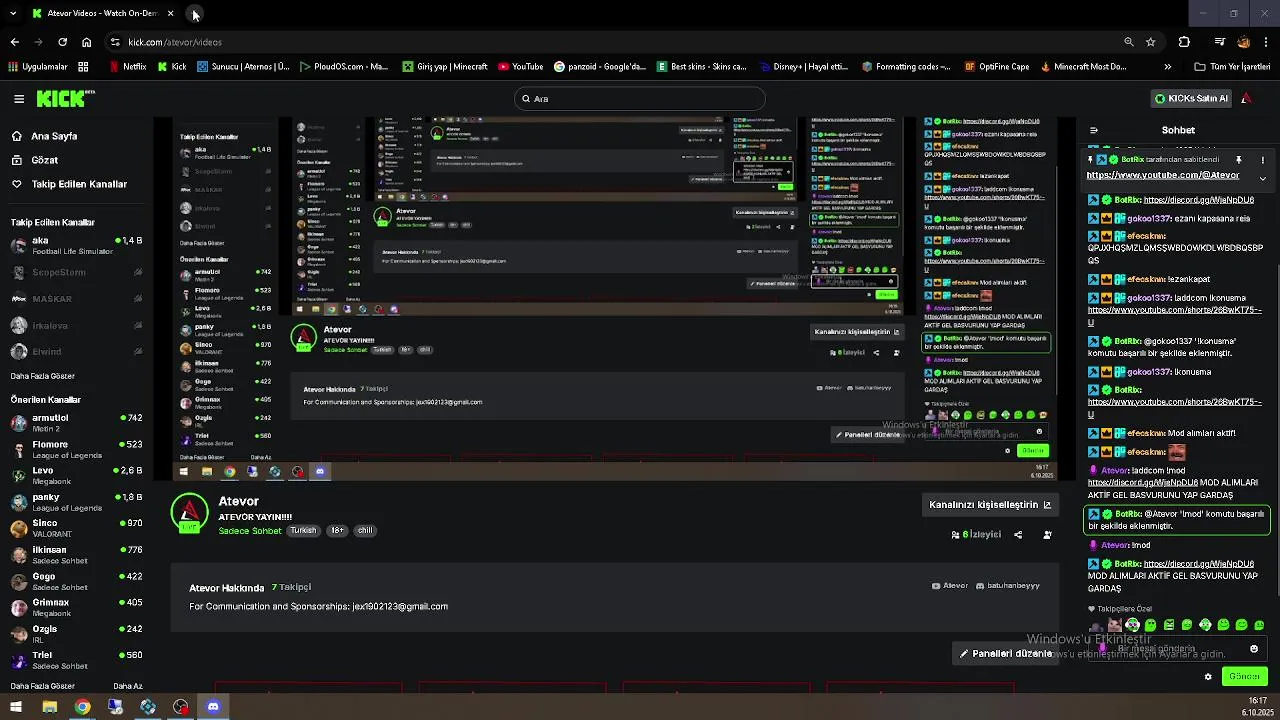Image resolution: width=1280 pixels, height=720 pixels.
Task: Open Netflix bookmark
Action: (x=127, y=67)
